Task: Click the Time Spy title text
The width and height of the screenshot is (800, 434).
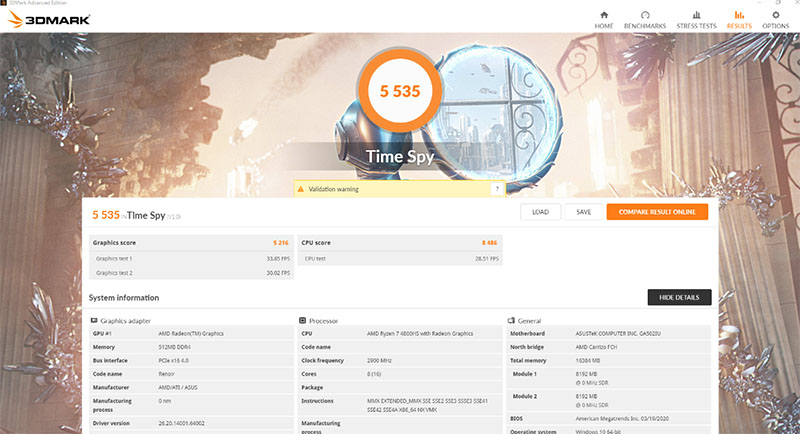Action: click(x=400, y=157)
